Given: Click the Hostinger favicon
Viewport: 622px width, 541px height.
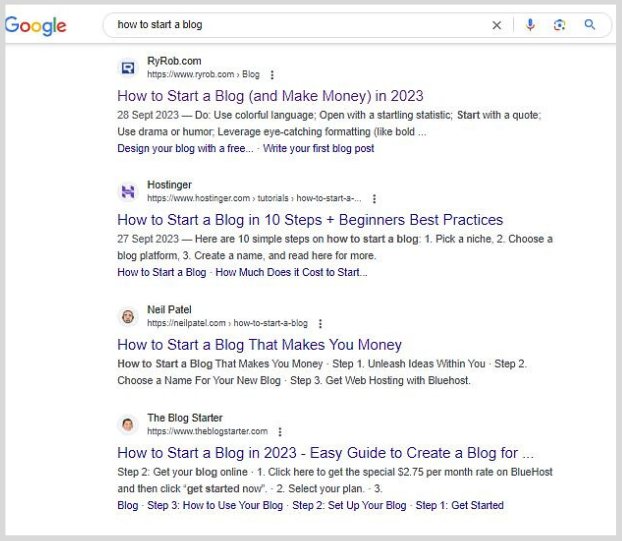Looking at the screenshot, I should tap(128, 192).
